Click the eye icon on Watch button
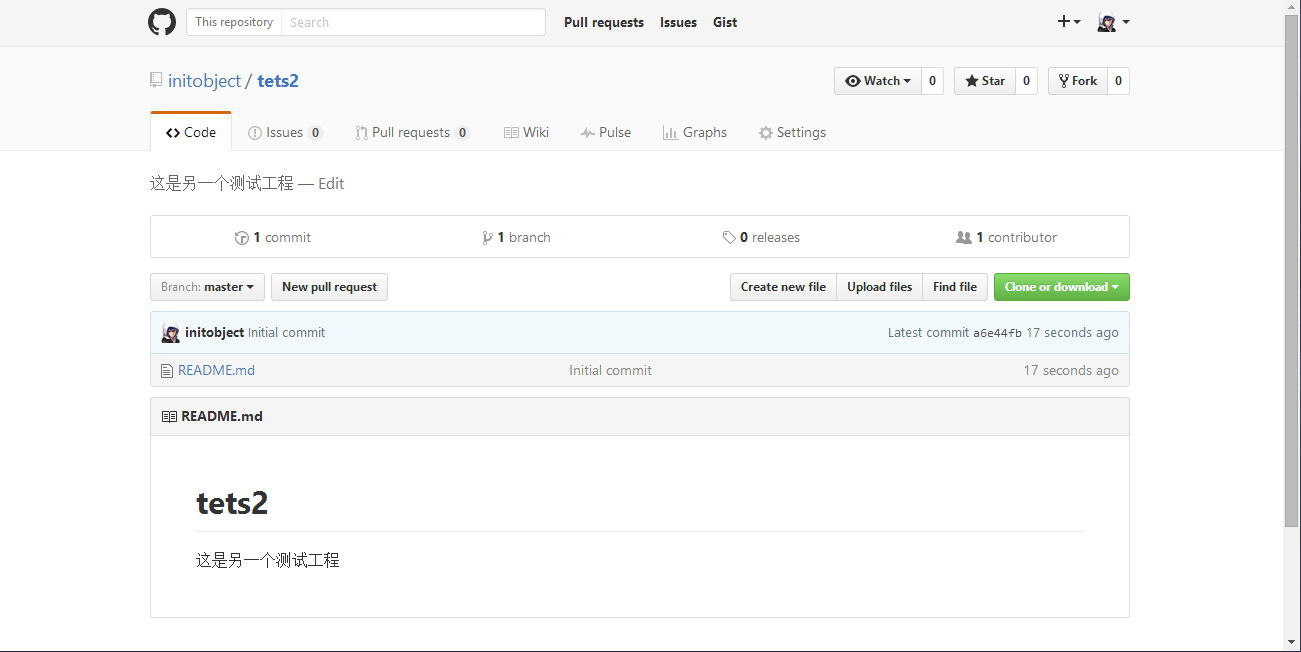The width and height of the screenshot is (1301, 652). (852, 81)
